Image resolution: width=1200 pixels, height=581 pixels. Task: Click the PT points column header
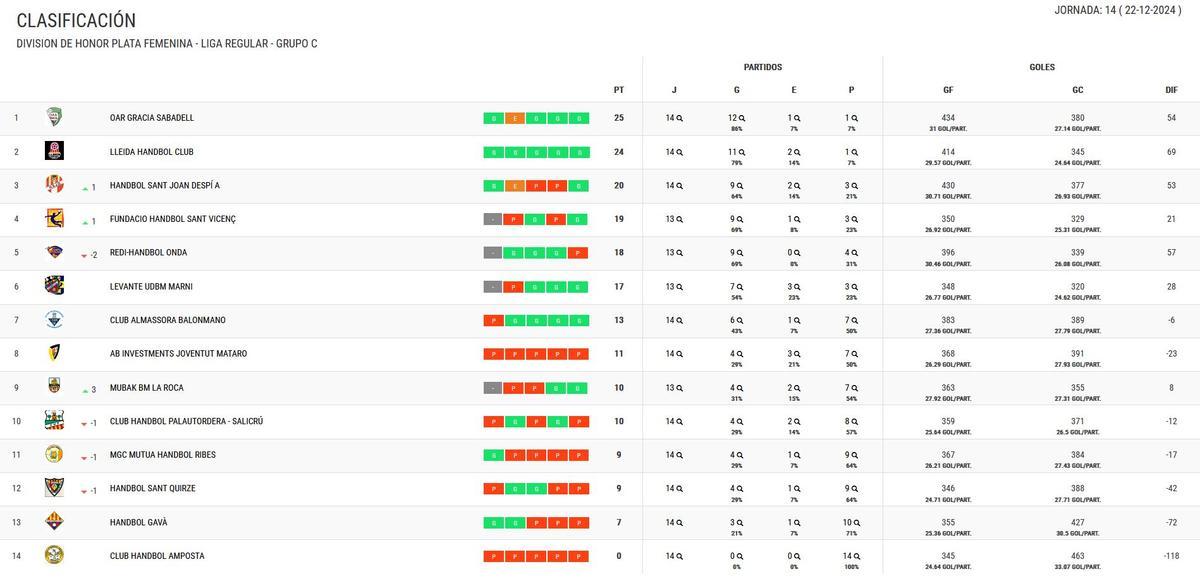tap(619, 90)
